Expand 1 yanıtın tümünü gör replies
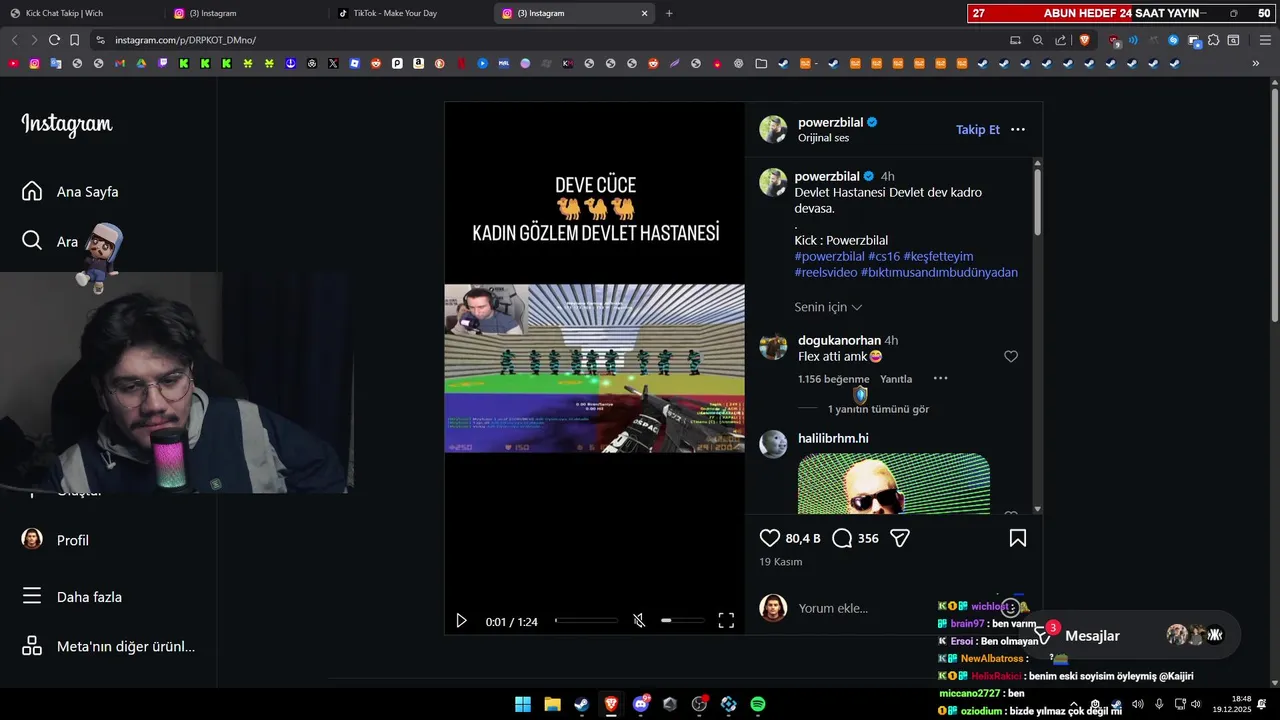 click(878, 409)
